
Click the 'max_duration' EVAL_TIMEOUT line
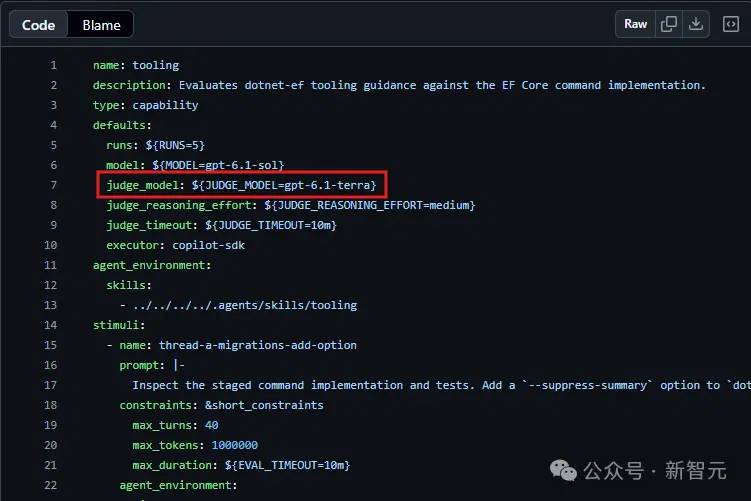[241, 466]
